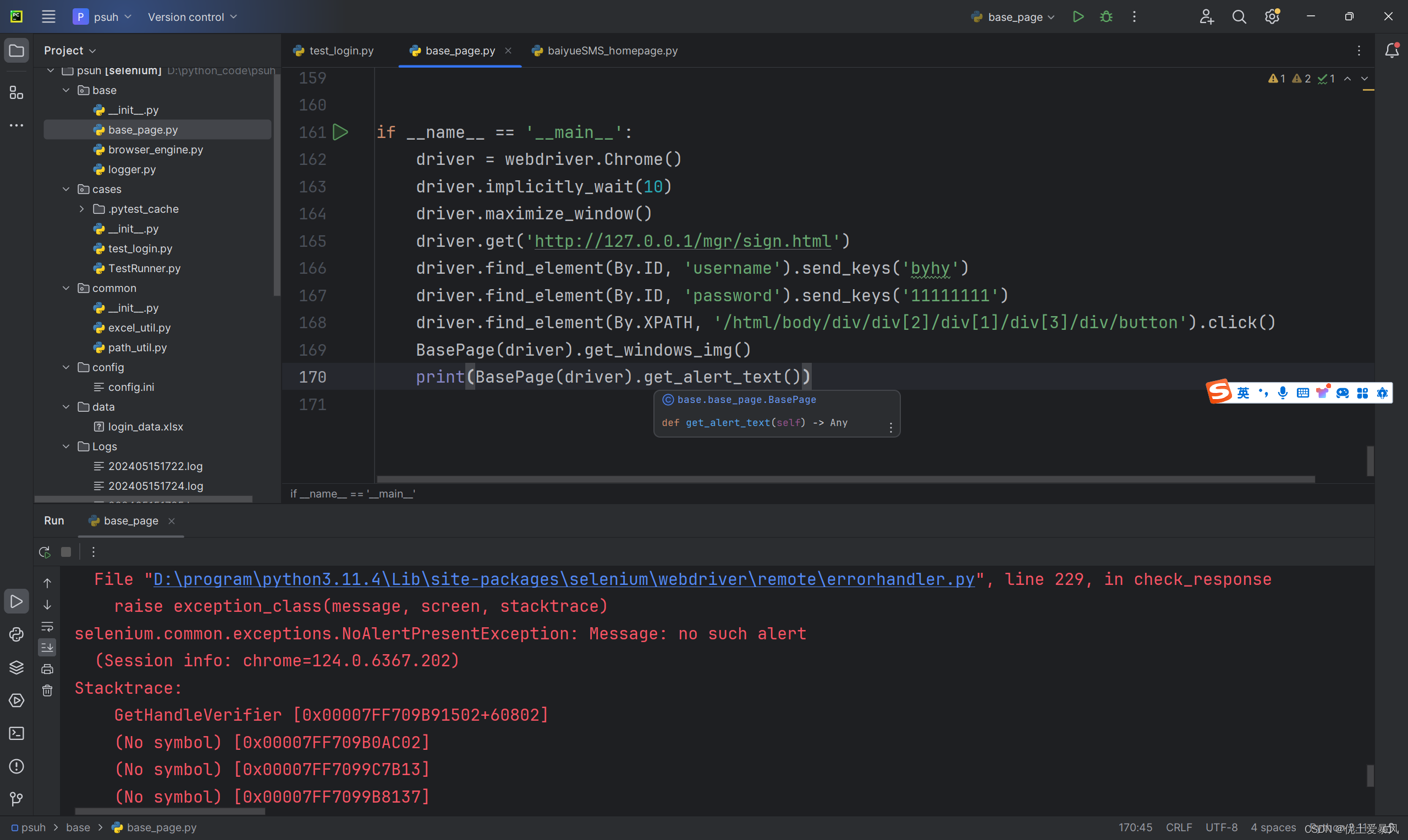
Task: Switch to test_login.py editor tab
Action: [333, 51]
